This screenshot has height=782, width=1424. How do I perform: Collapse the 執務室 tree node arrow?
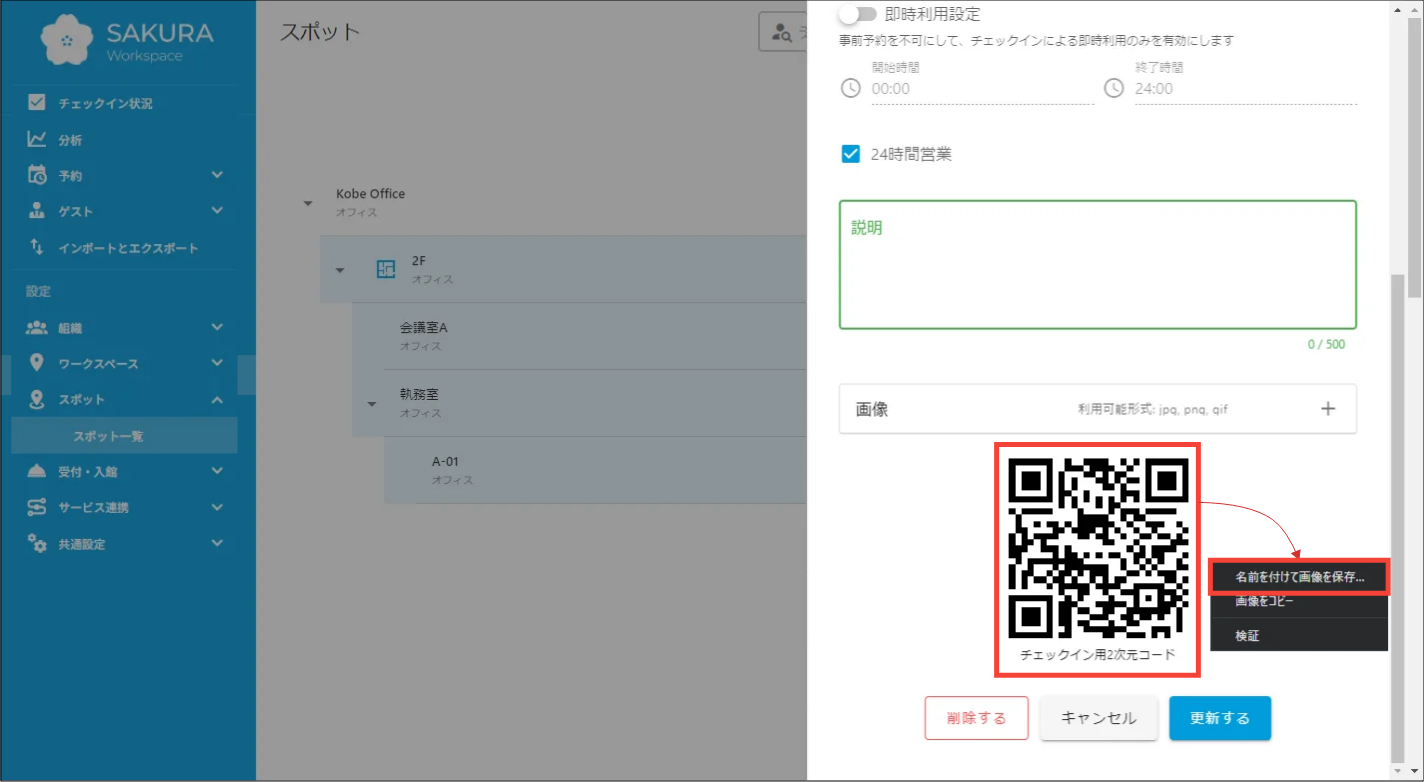click(372, 404)
